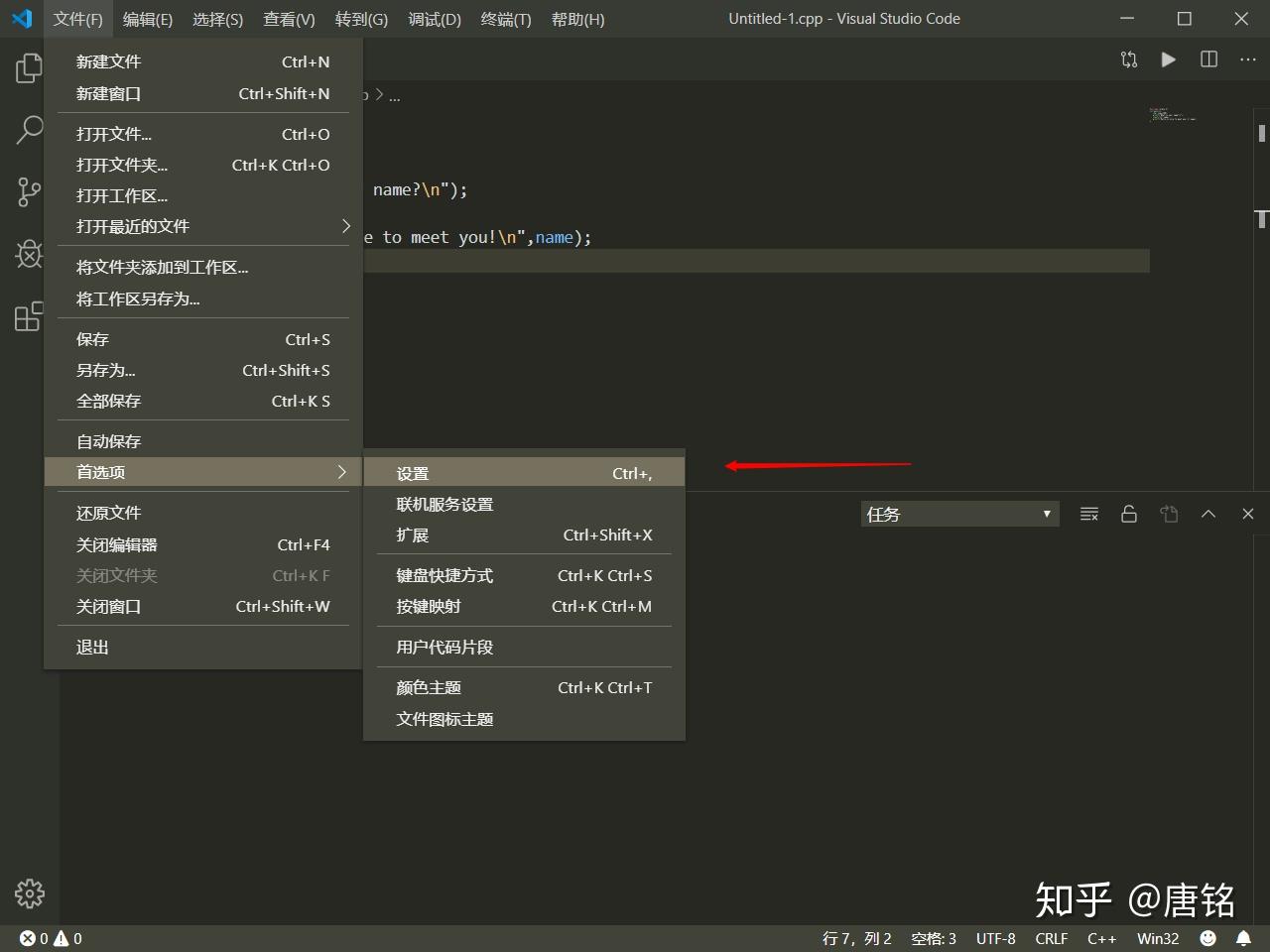Click the errors and warnings counter

click(51, 938)
